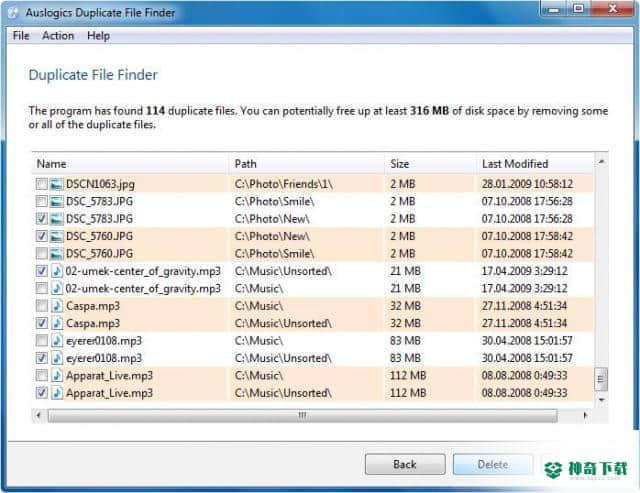Click music icon of eyerer0108.mp3 in Unsorted
The width and height of the screenshot is (640, 493).
click(x=57, y=358)
